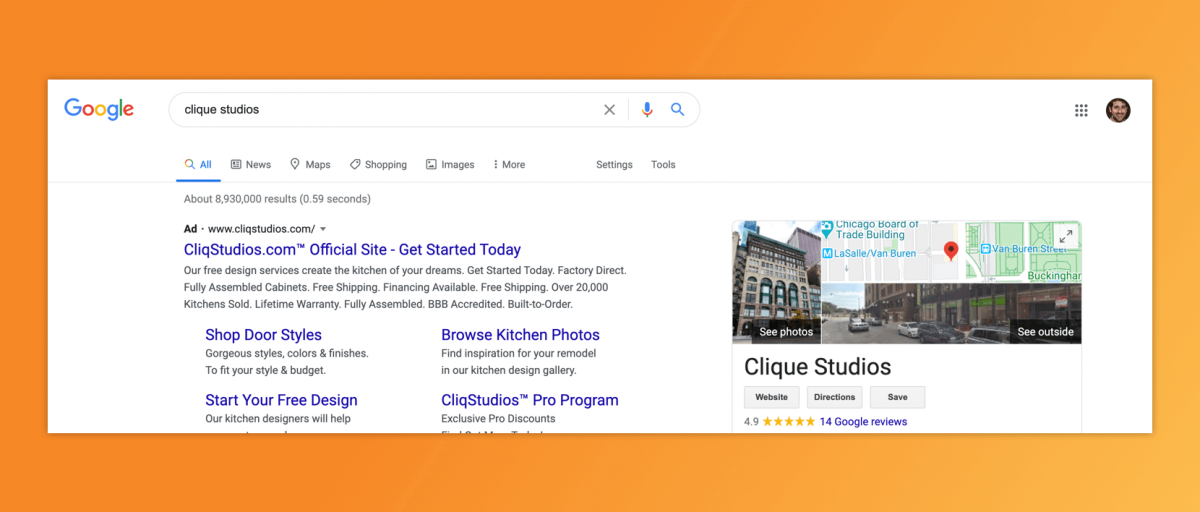The width and height of the screenshot is (1200, 512).
Task: Open Browse Kitchen Photos link
Action: pyautogui.click(x=520, y=335)
